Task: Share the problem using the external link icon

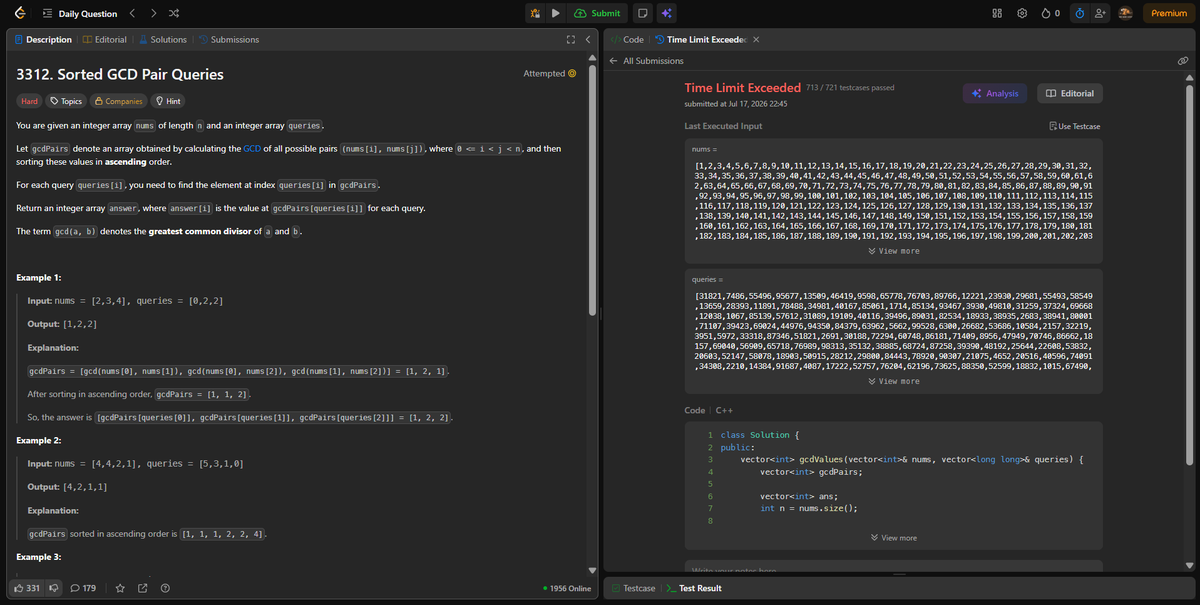Action: click(143, 588)
